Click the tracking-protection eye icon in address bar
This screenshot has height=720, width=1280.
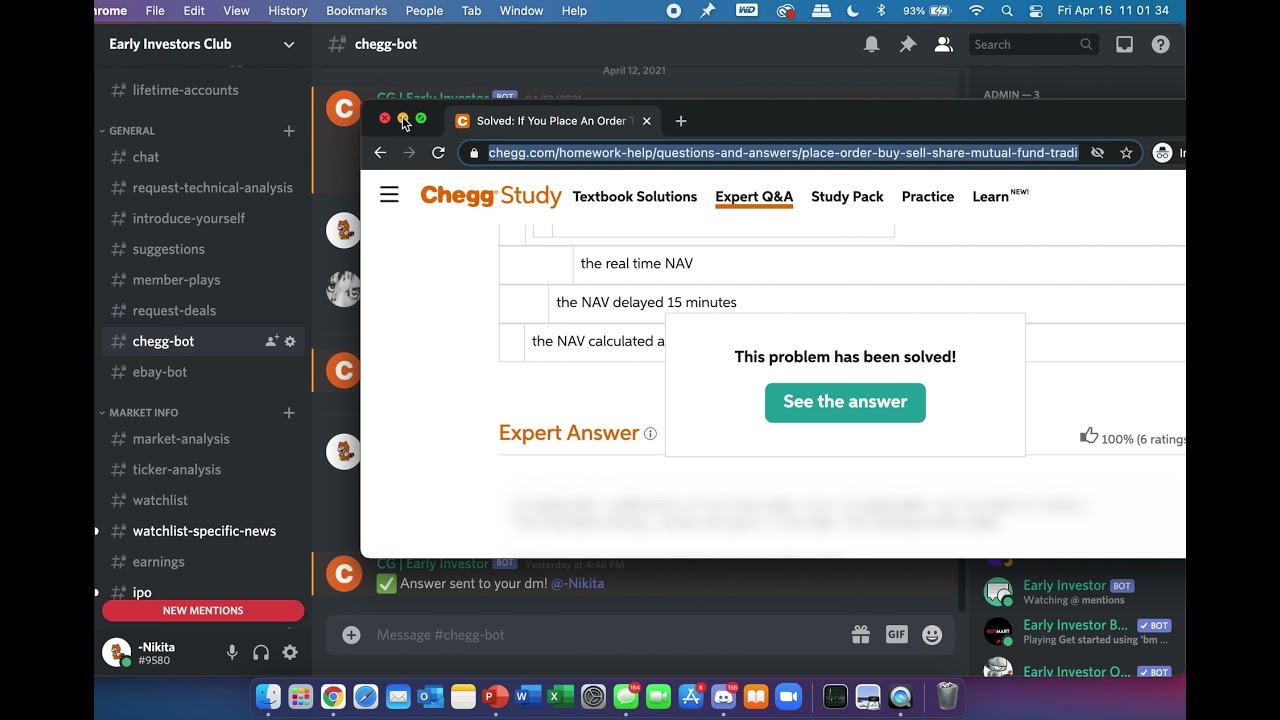1097,153
